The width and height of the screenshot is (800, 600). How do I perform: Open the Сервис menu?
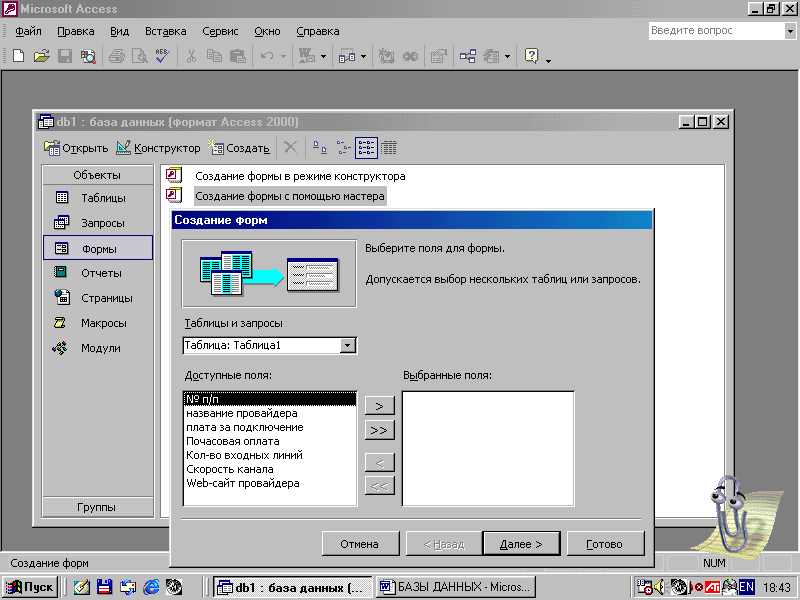click(220, 31)
